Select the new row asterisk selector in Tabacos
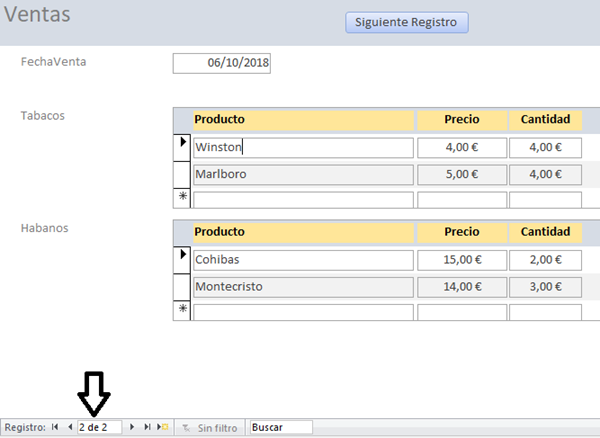The image size is (600, 438). [x=182, y=198]
